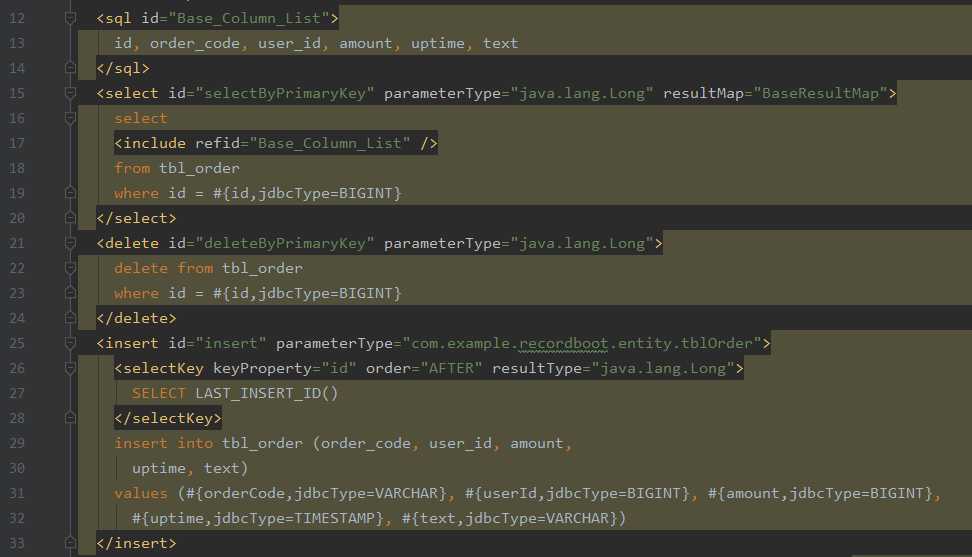Click "tblOrder" in the insert parameterType
The width and height of the screenshot is (972, 557).
(716, 343)
